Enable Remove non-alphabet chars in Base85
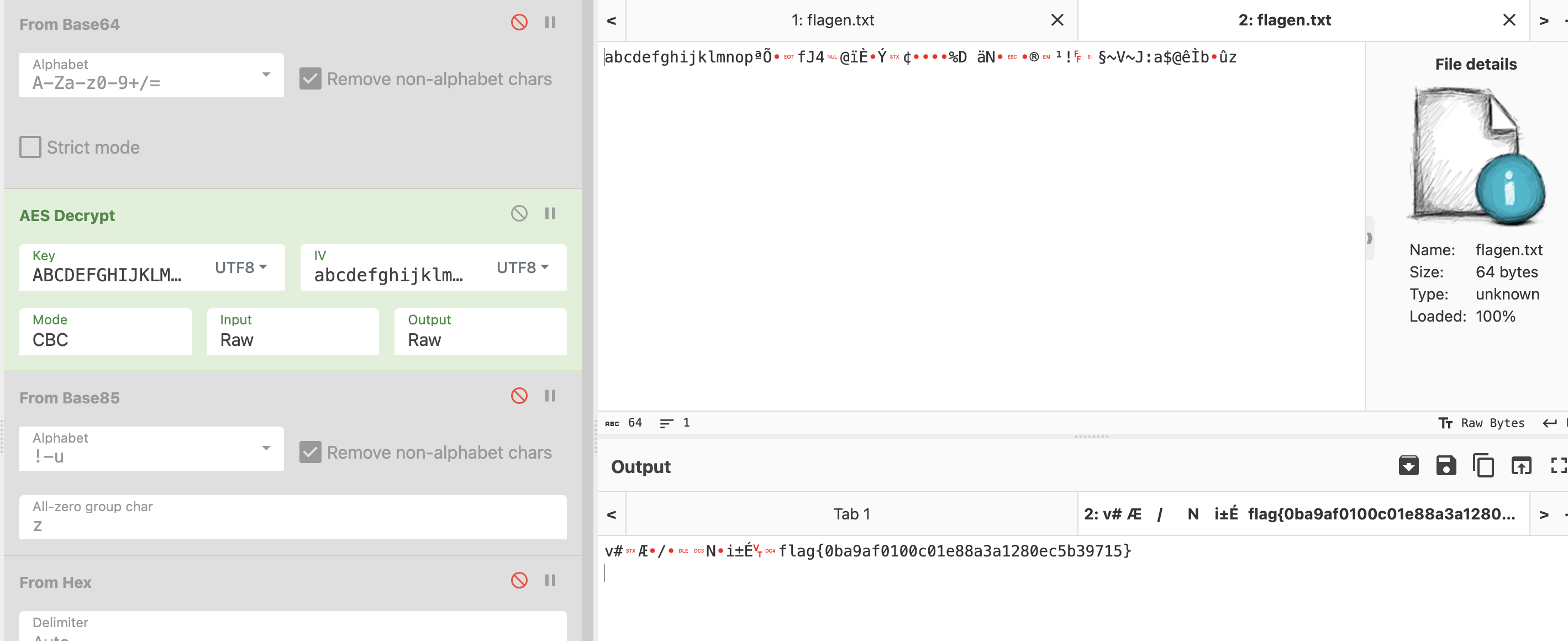This screenshot has width=1568, height=641. 311,451
